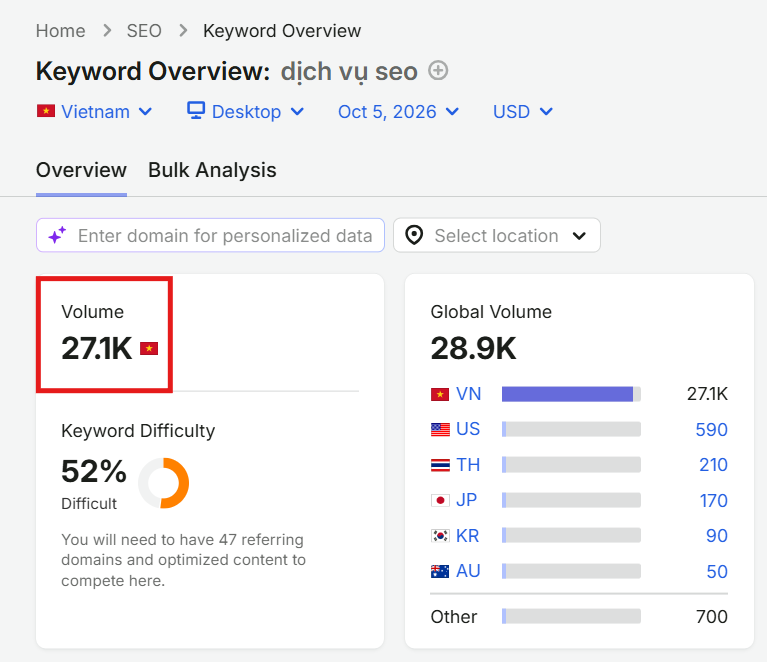The width and height of the screenshot is (767, 662).
Task: Click the Other row value 700
Action: pos(712,616)
